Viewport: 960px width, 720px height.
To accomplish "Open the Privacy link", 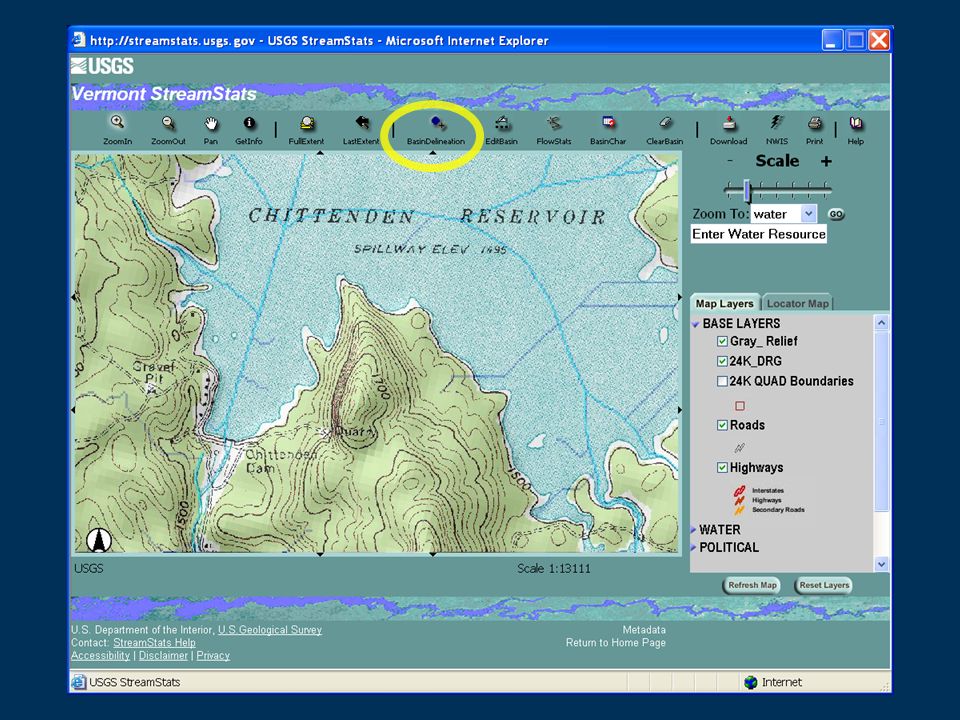I will [213, 655].
